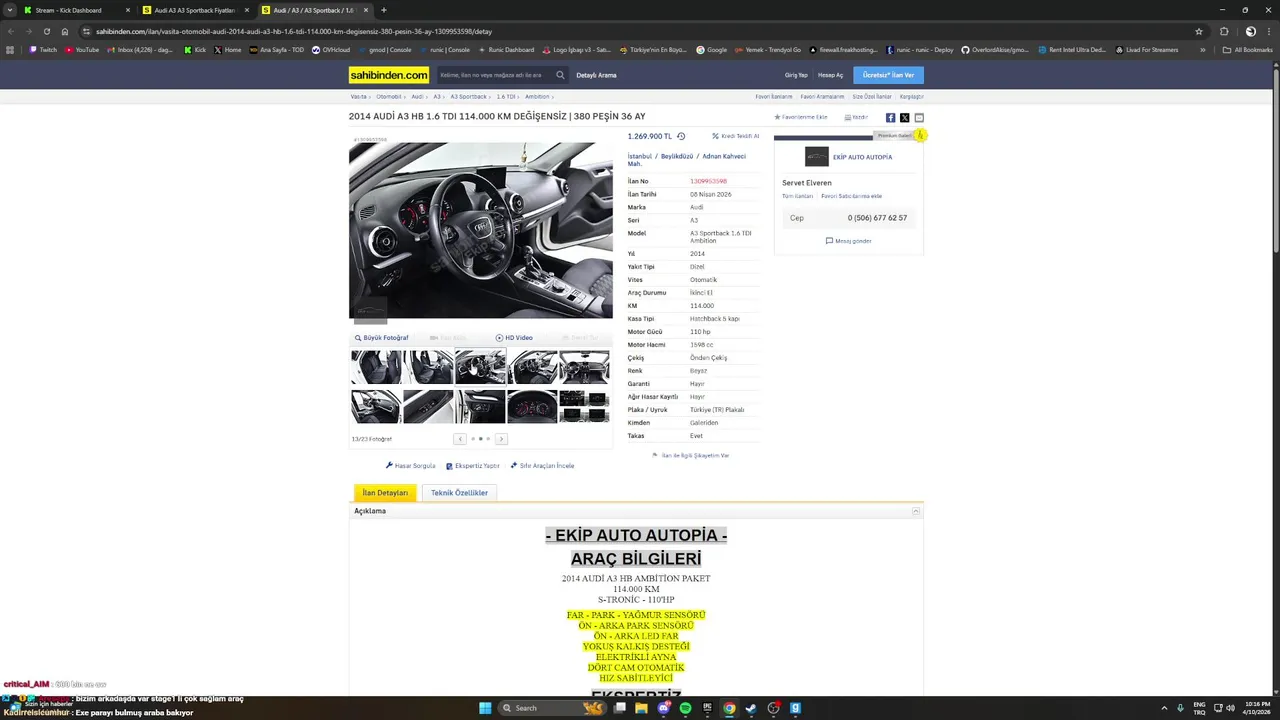1280x720 pixels.
Task: Click the main car interior photo
Action: [481, 230]
